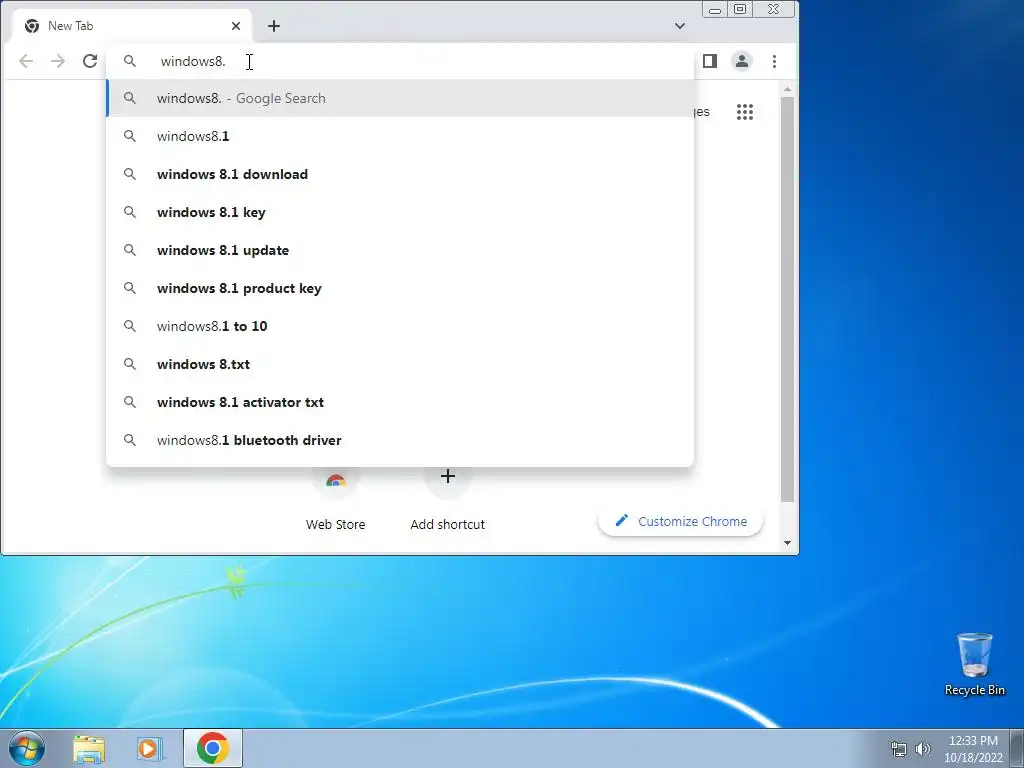Click the Add shortcut plus button

coord(447,477)
